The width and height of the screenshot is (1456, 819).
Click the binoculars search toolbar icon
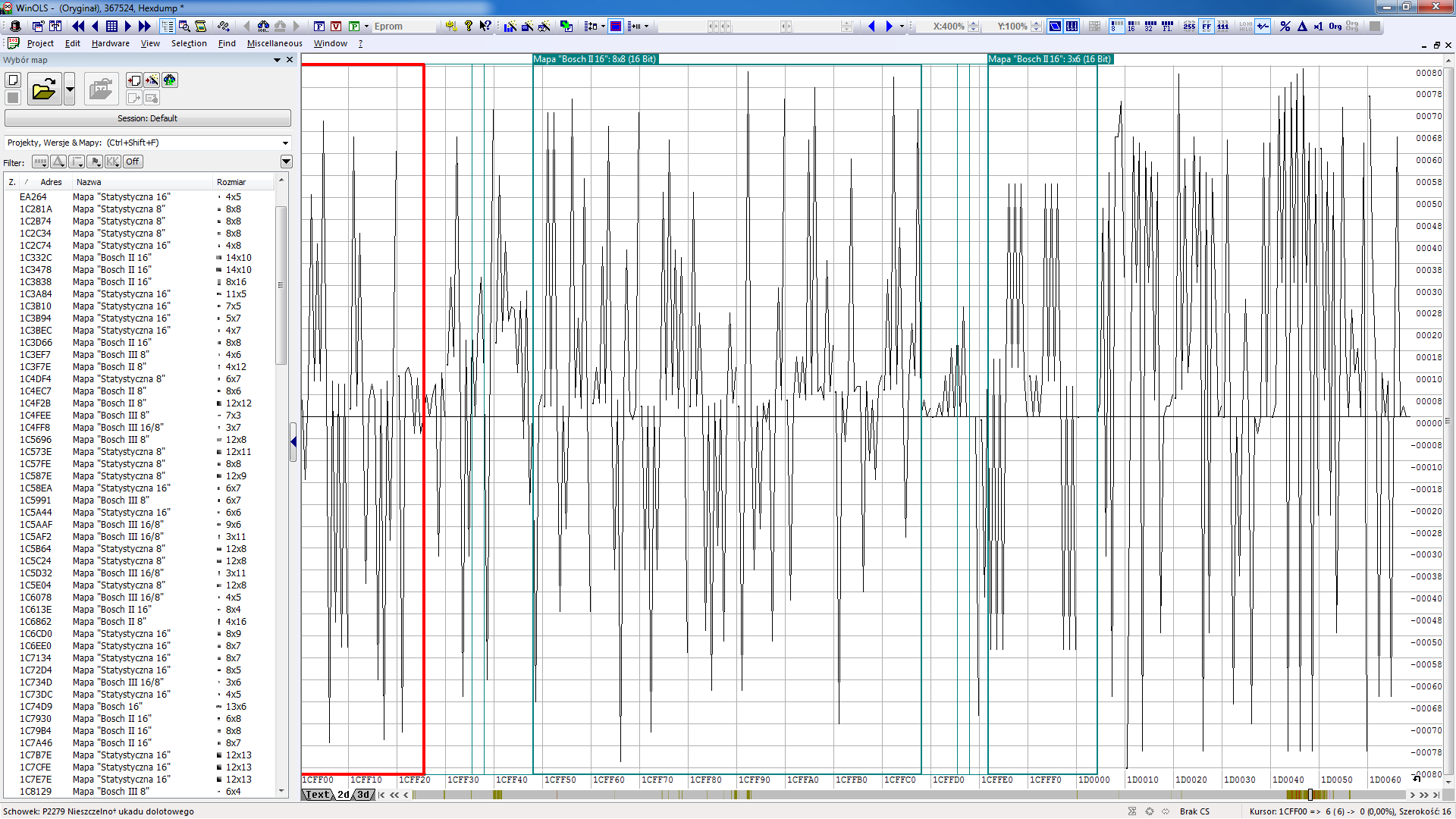pyautogui.click(x=262, y=26)
